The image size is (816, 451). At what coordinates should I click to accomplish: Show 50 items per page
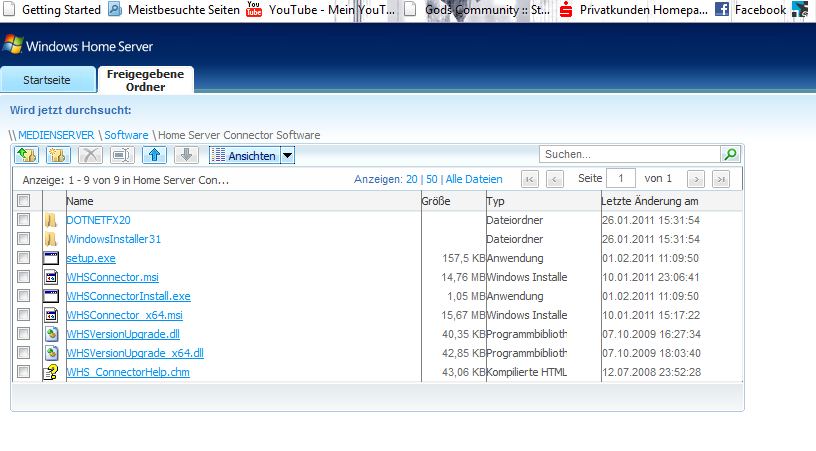(432, 179)
